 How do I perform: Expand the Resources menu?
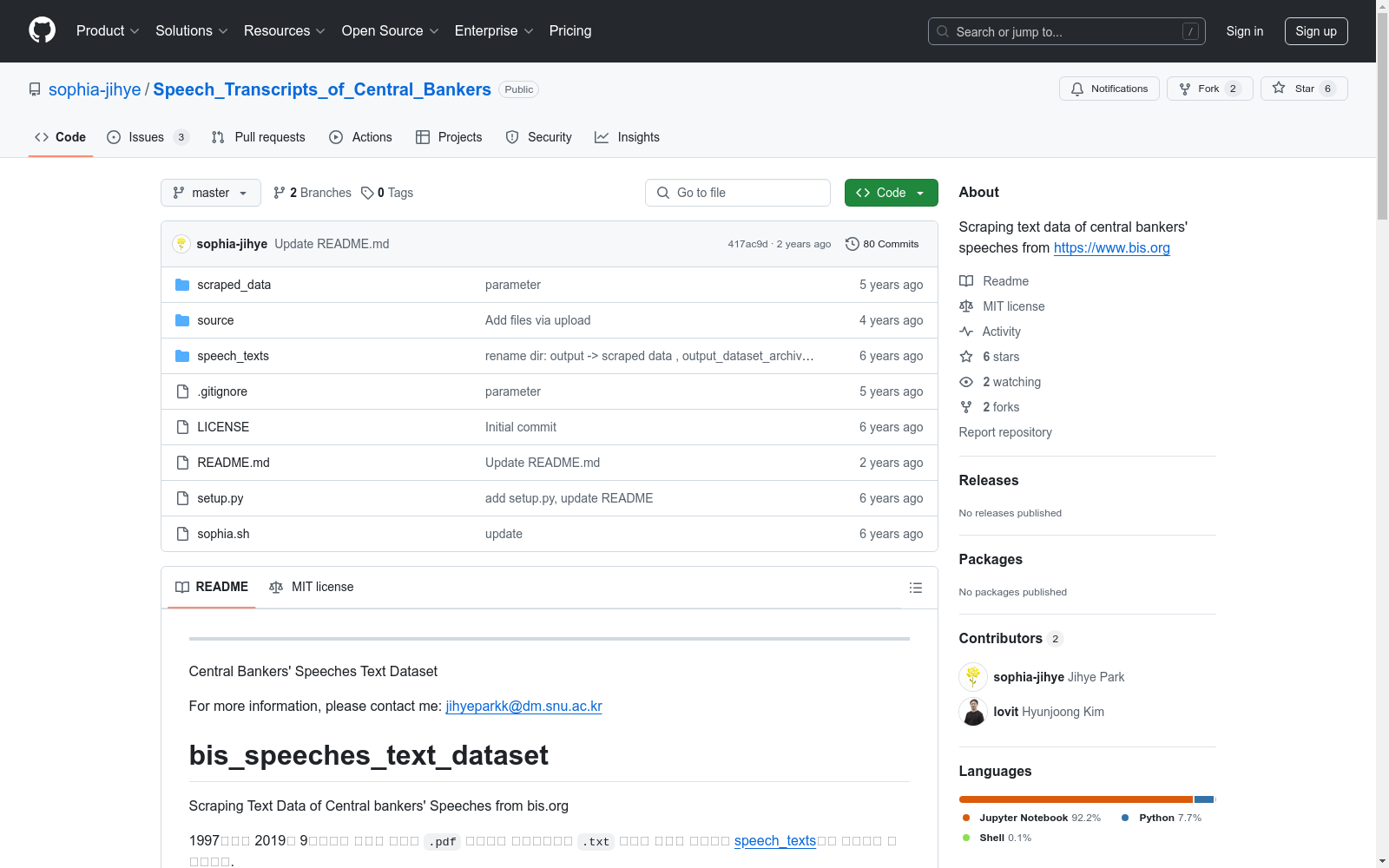(285, 31)
